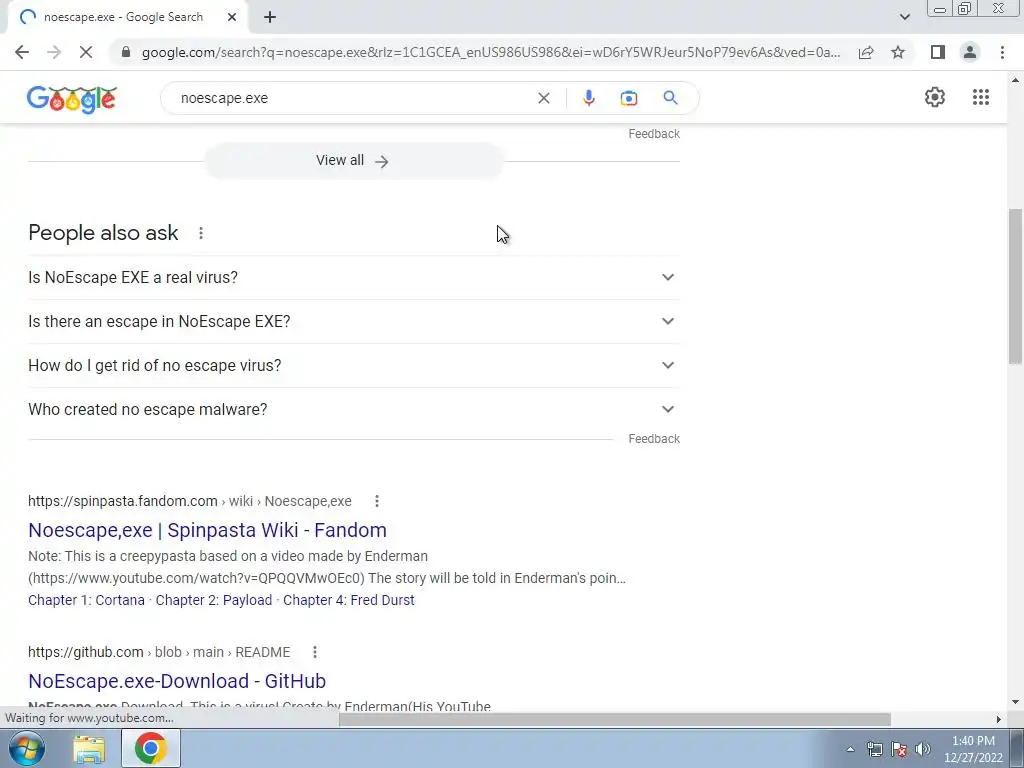Click the horizontal scrollbar thumb
Image resolution: width=1024 pixels, height=768 pixels.
pos(615,719)
